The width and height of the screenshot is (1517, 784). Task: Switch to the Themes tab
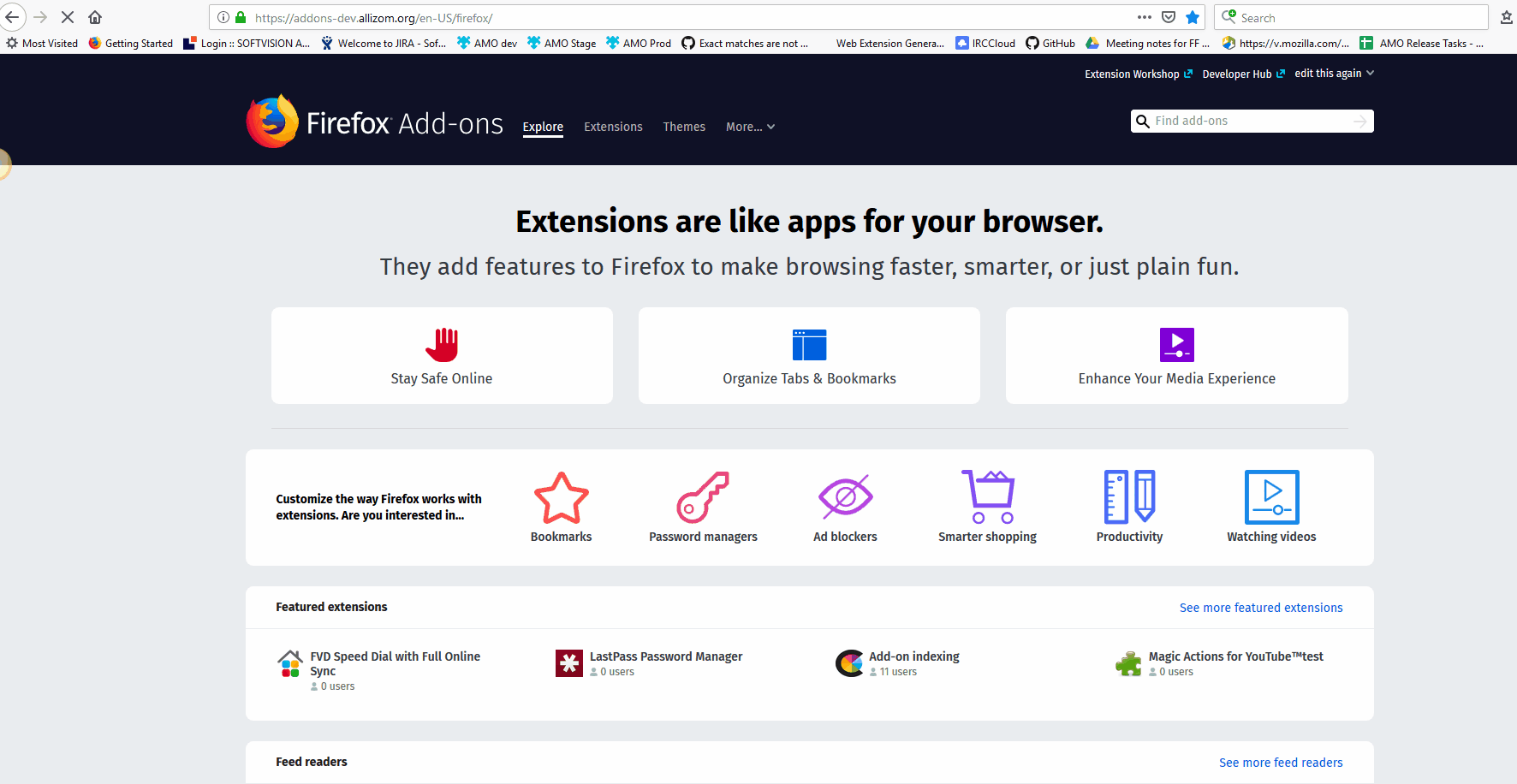coord(684,127)
